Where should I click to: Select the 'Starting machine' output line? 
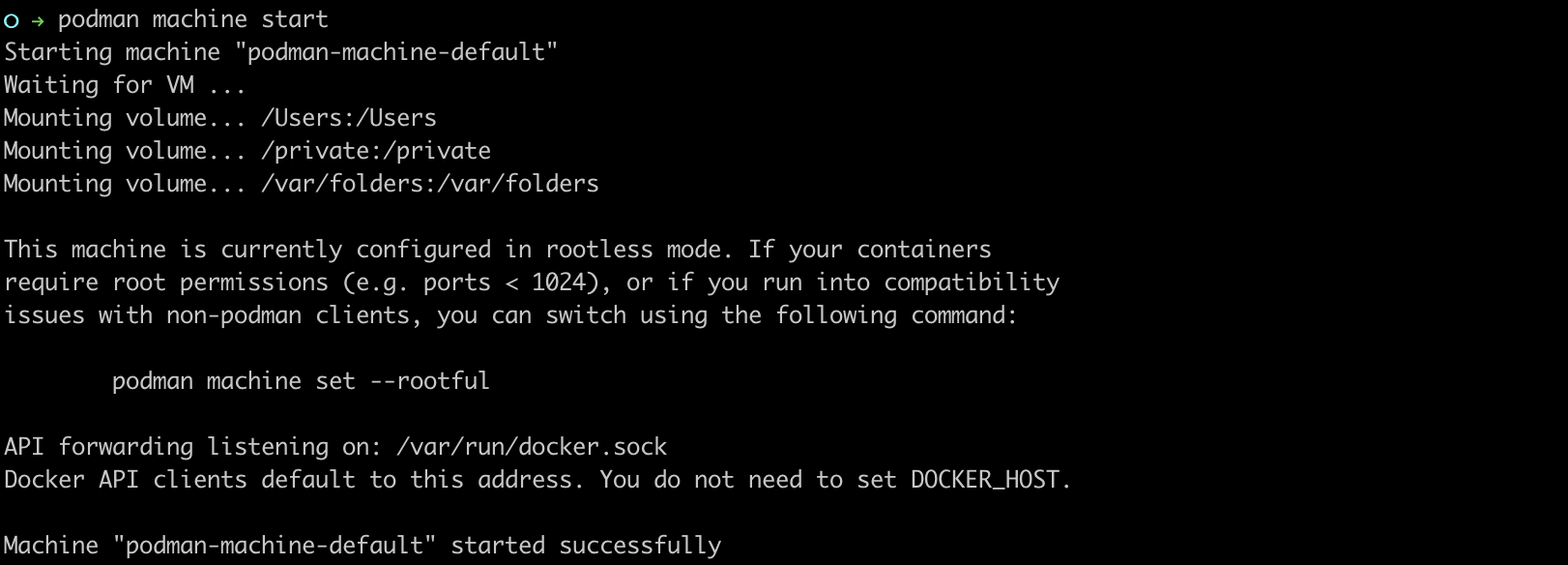click(x=281, y=52)
